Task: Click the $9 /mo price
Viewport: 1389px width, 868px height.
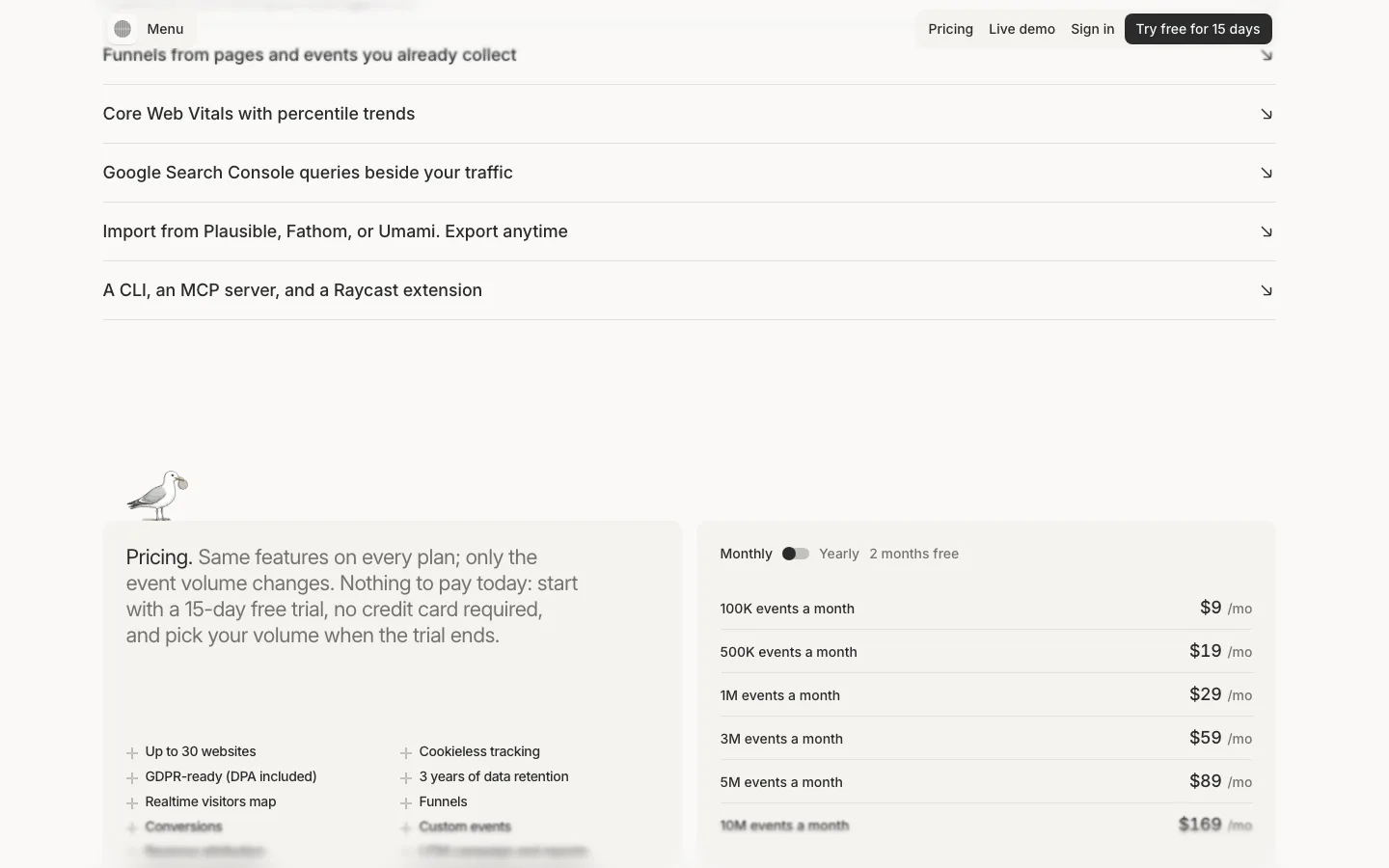Action: click(x=1226, y=608)
